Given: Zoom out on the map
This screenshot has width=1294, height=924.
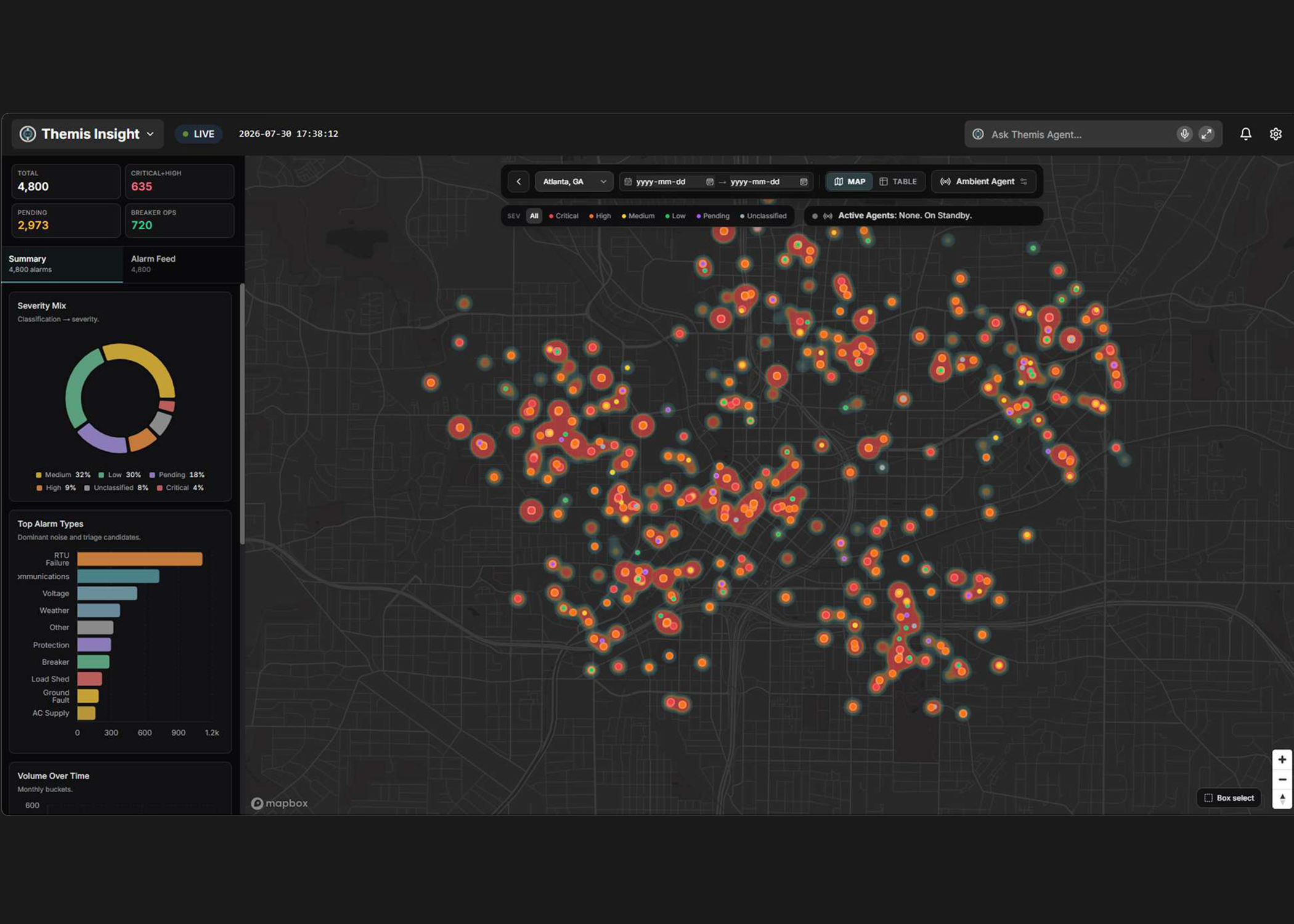Looking at the screenshot, I should click(x=1282, y=779).
